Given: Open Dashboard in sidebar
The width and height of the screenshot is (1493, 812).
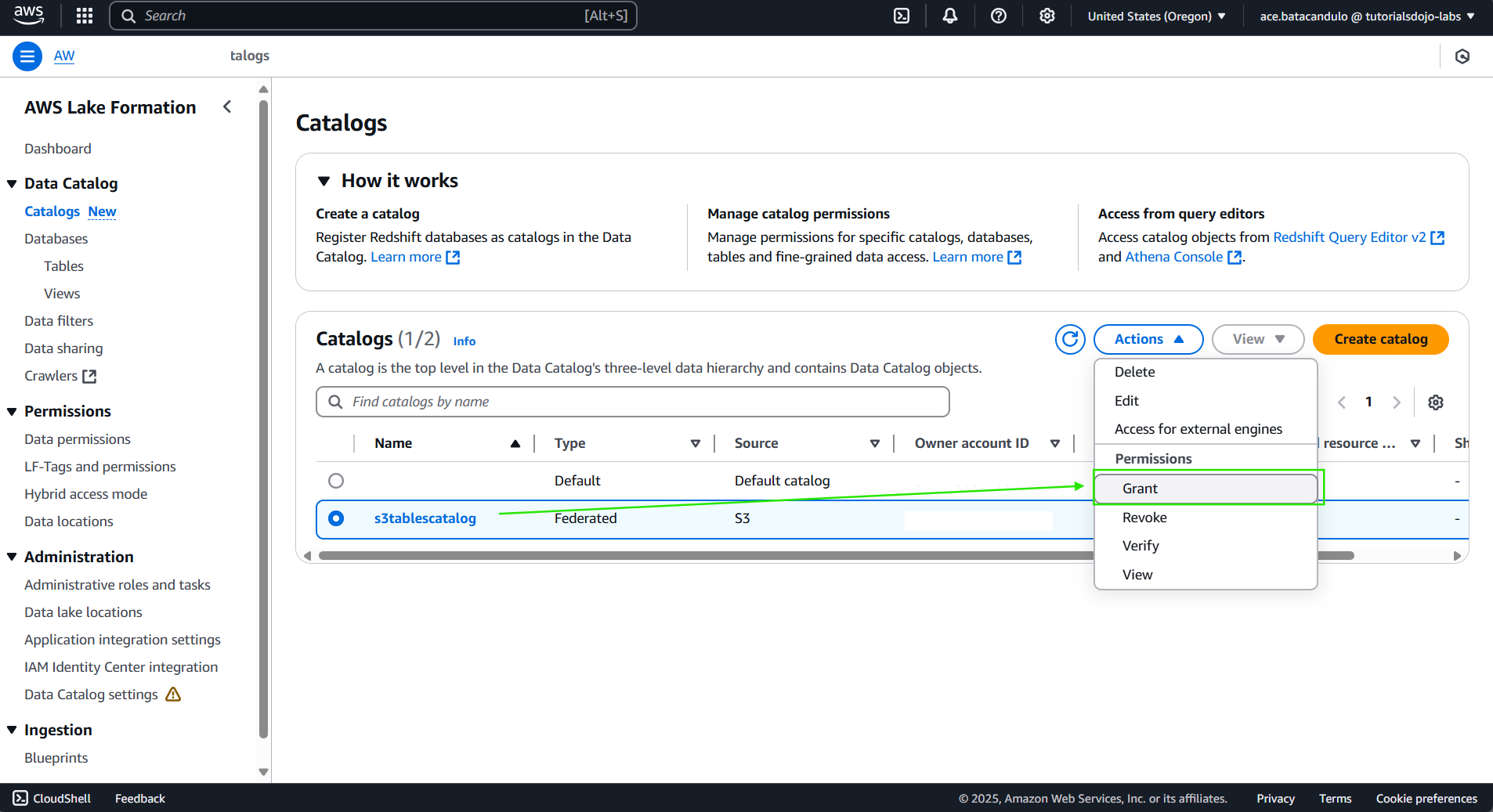Looking at the screenshot, I should [58, 149].
